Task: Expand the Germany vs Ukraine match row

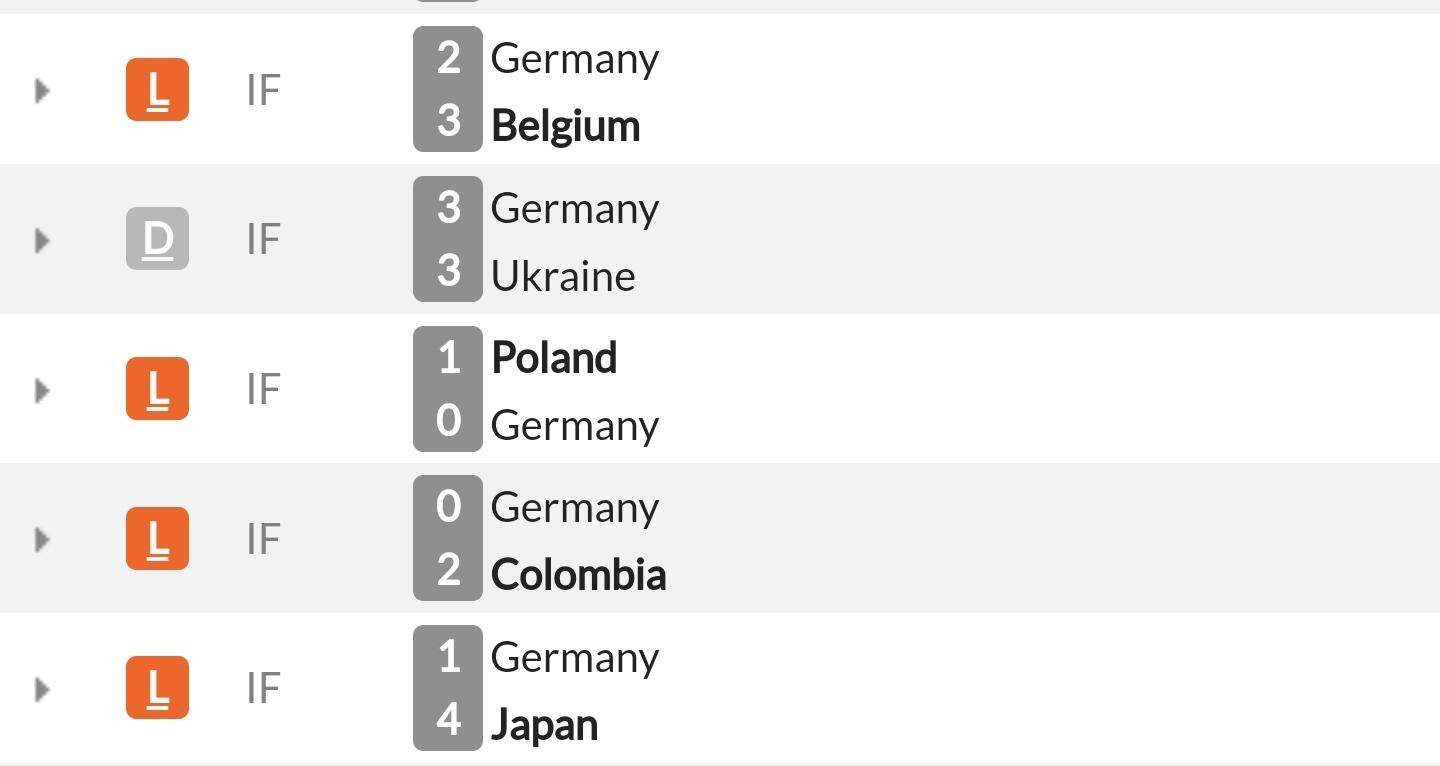Action: pyautogui.click(x=42, y=240)
